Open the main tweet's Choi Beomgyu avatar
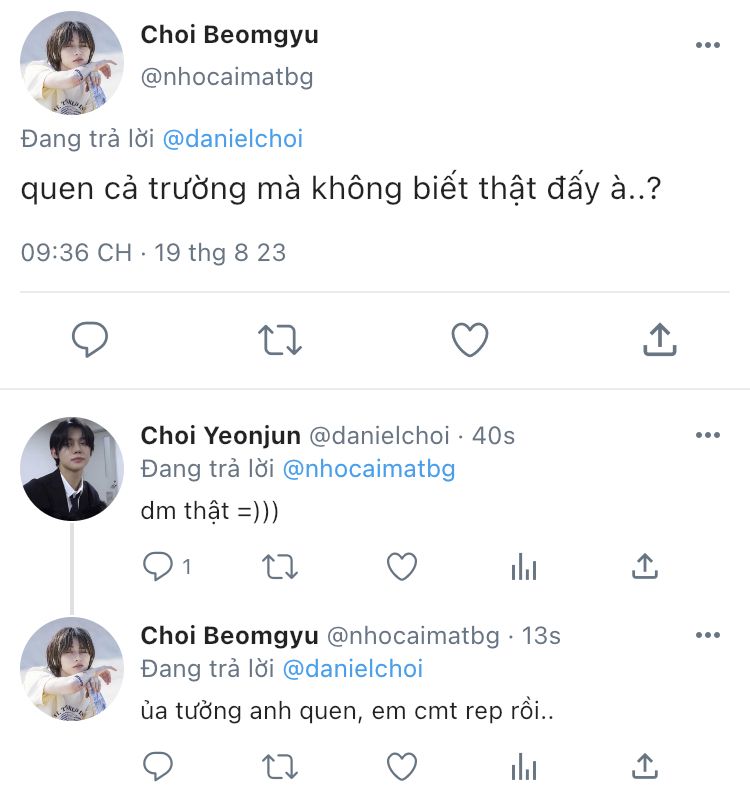This screenshot has width=750, height=799. tap(72, 62)
